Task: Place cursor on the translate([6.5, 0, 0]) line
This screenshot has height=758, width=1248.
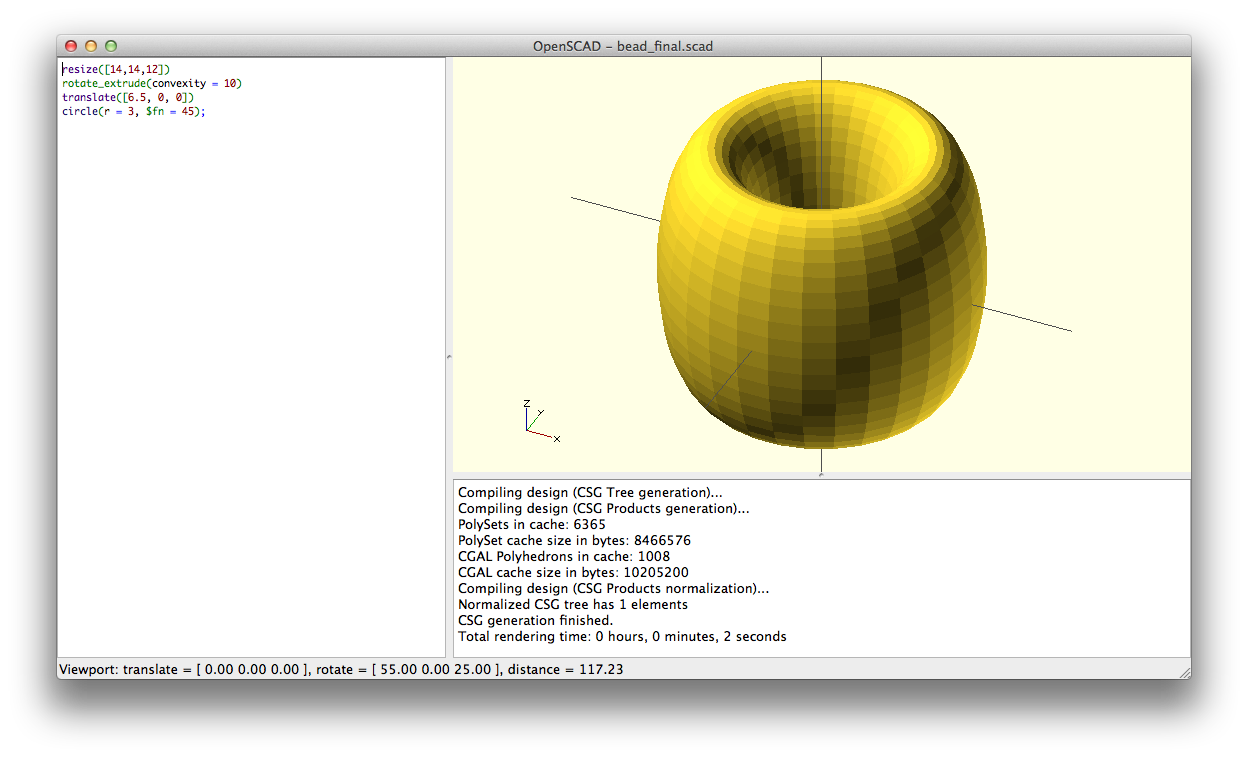Action: 127,97
